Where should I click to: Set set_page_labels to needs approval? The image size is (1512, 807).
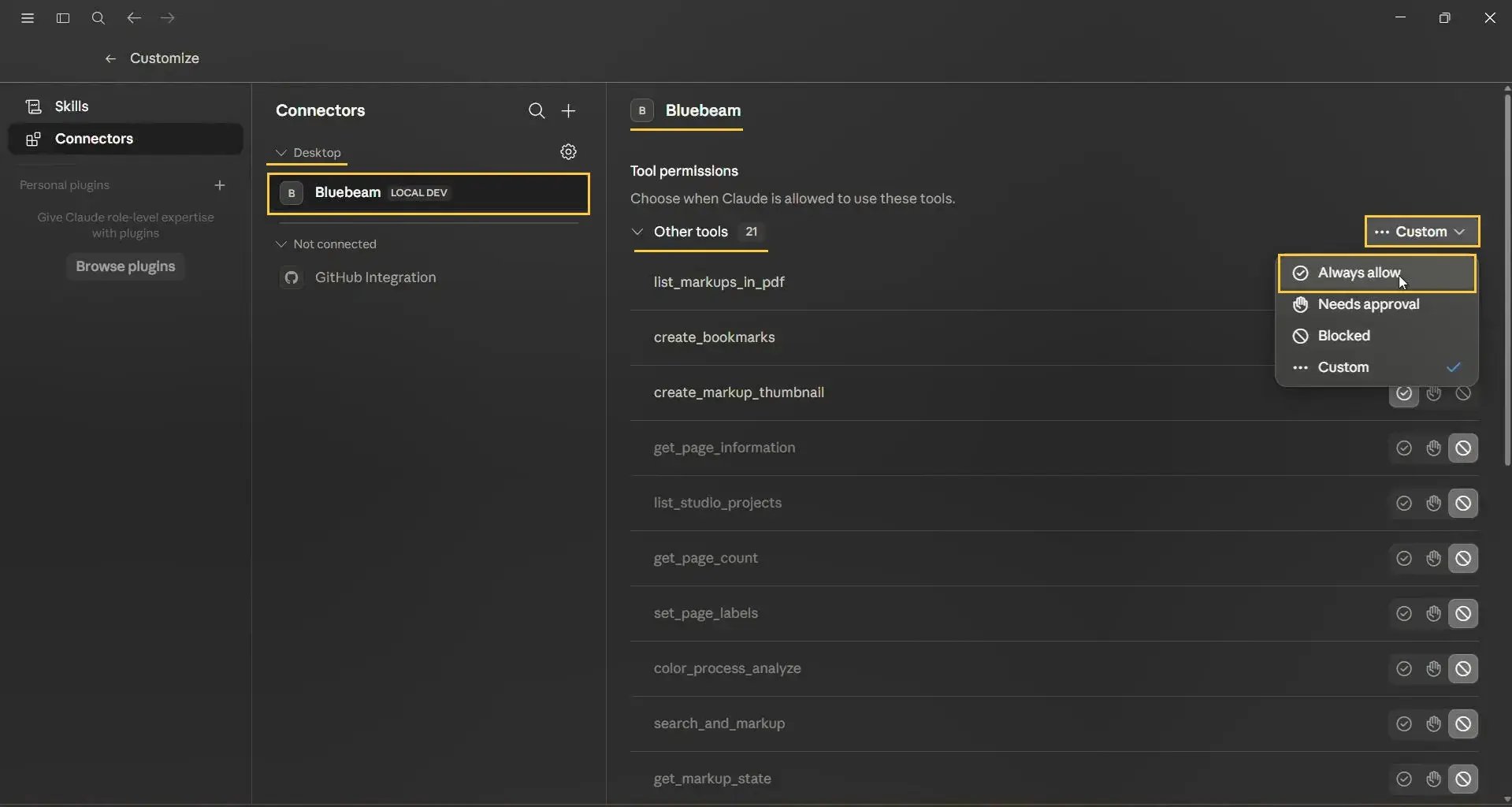(x=1434, y=614)
